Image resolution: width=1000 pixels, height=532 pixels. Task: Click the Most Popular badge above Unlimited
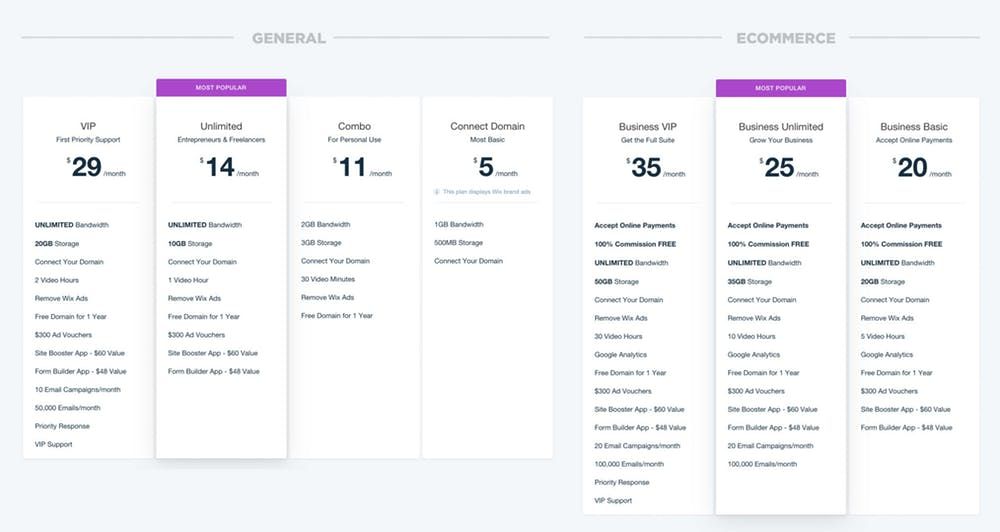(221, 87)
